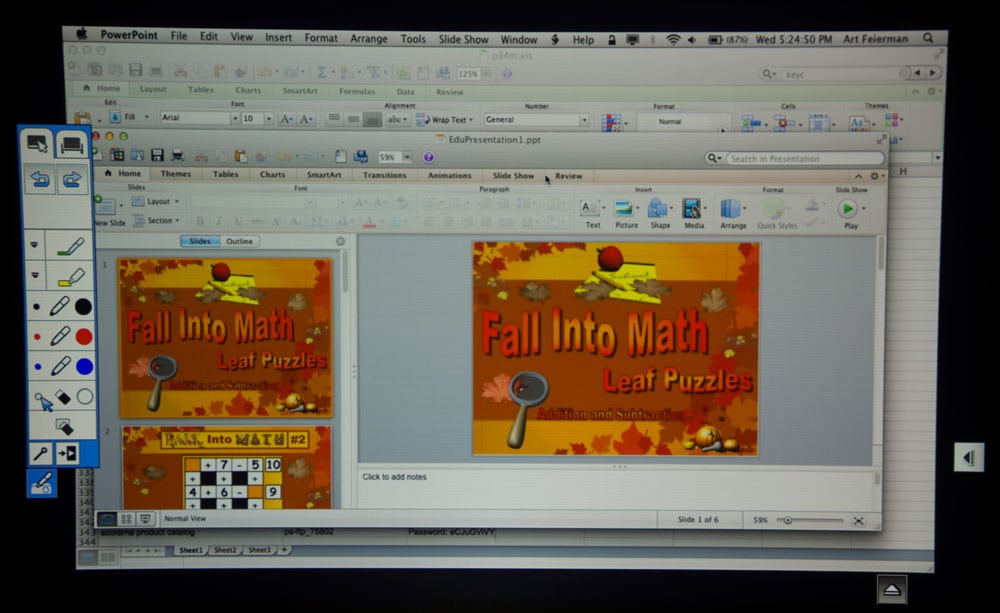The width and height of the screenshot is (1000, 613).
Task: Close the slide thumbnail pane
Action: click(341, 241)
